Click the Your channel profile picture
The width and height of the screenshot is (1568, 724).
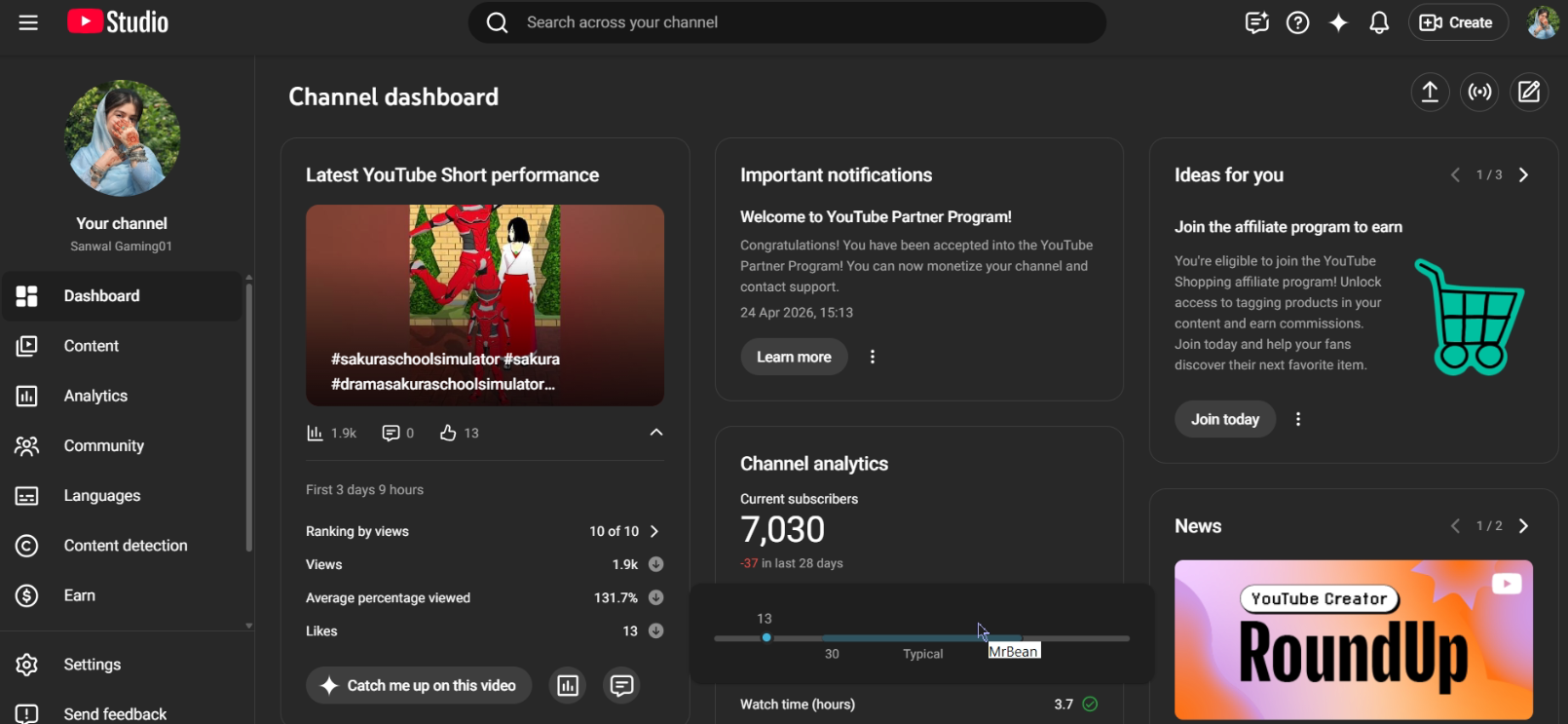122,138
